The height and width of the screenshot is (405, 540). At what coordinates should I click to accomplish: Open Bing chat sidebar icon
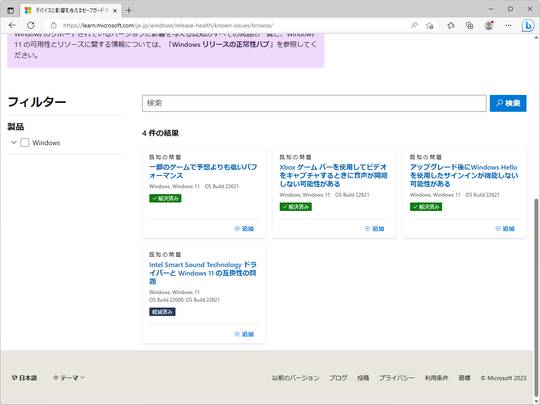pyautogui.click(x=527, y=25)
